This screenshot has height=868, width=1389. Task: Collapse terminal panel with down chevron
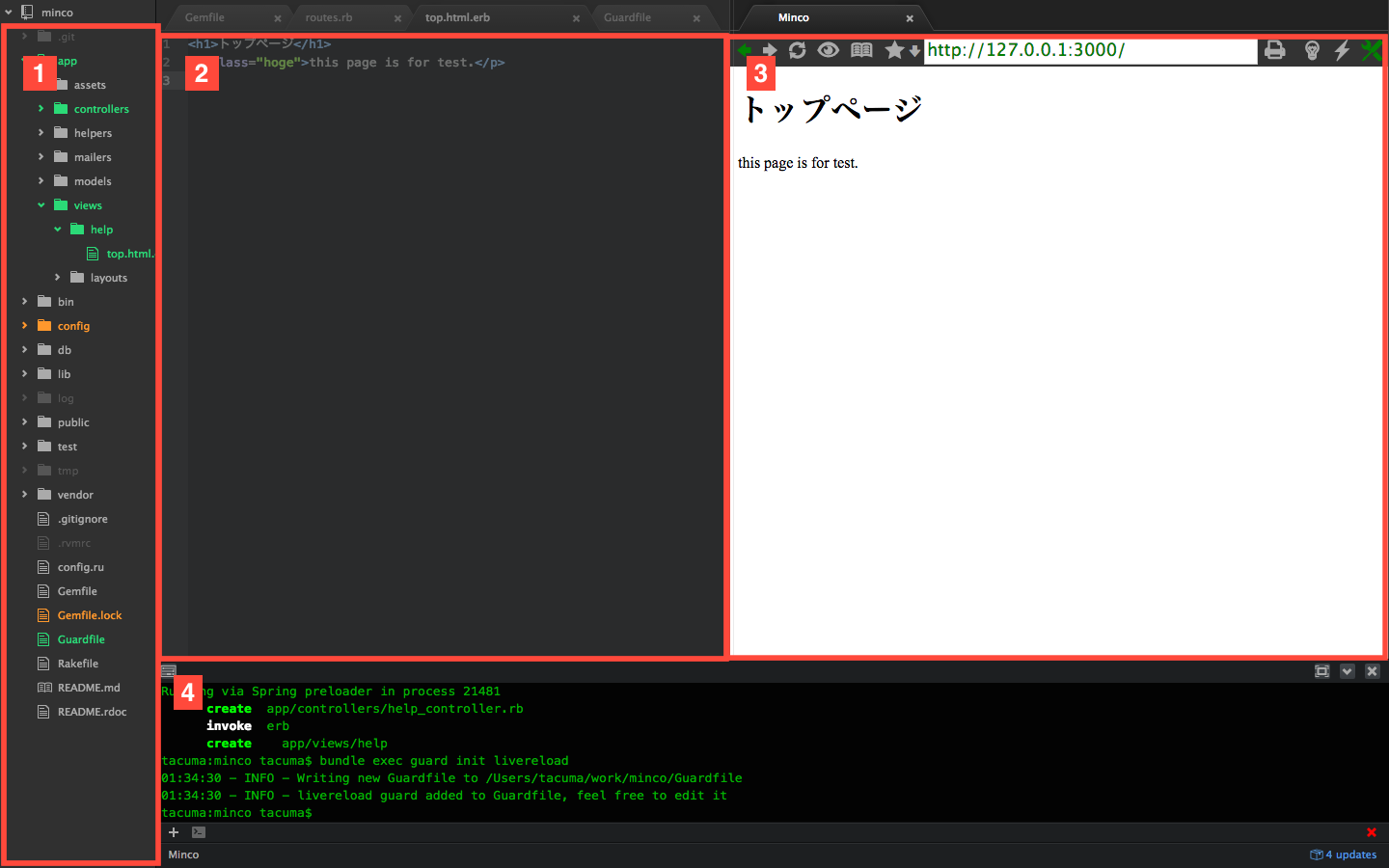click(x=1348, y=671)
